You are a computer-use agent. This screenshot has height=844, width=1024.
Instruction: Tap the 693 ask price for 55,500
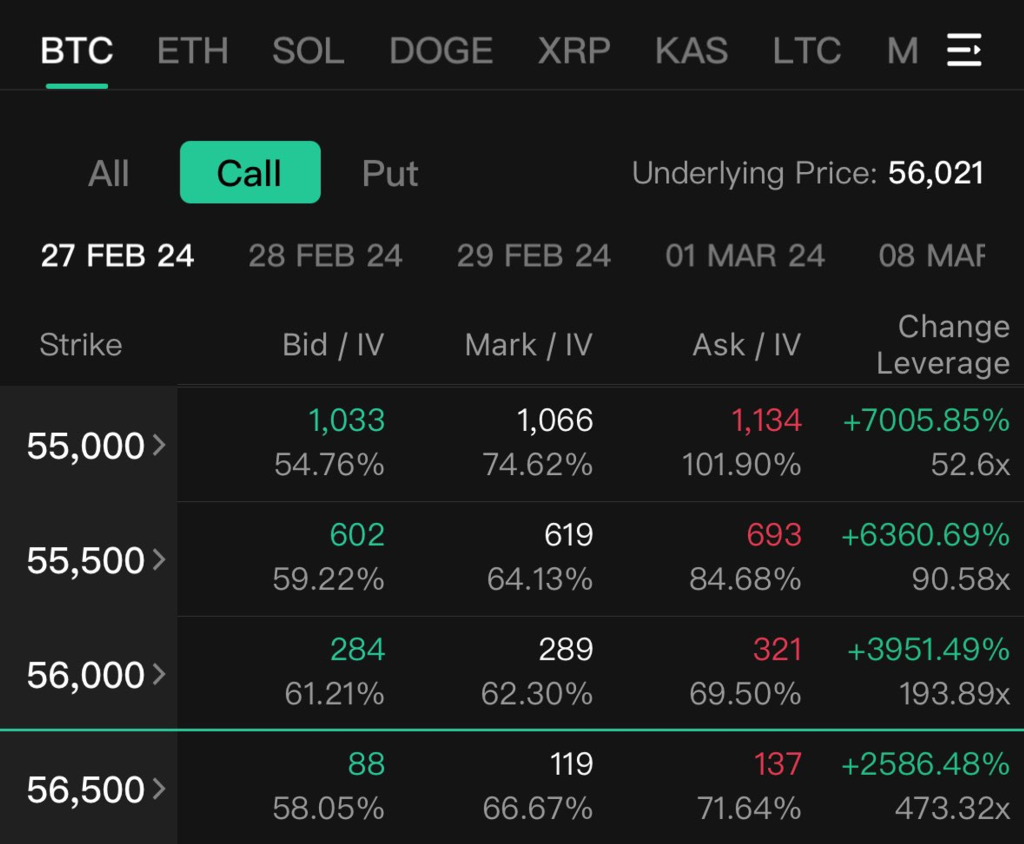(x=774, y=535)
